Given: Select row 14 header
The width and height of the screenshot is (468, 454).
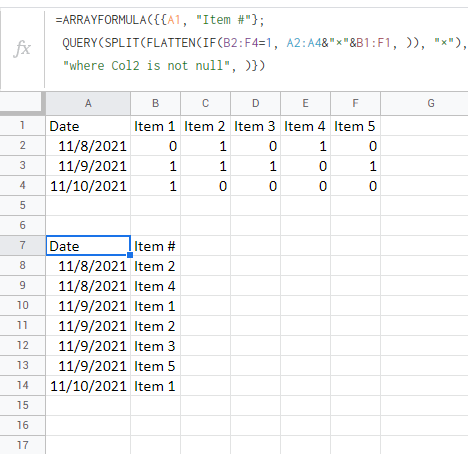Looking at the screenshot, I should pyautogui.click(x=22, y=386).
